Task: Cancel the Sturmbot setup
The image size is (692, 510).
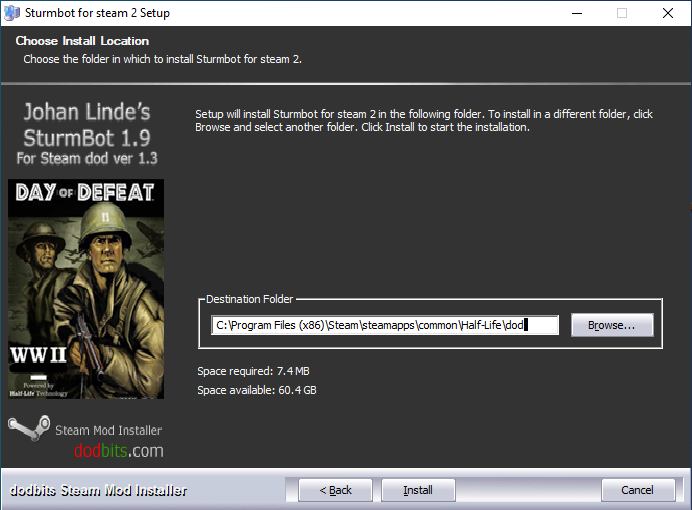Action: click(638, 490)
